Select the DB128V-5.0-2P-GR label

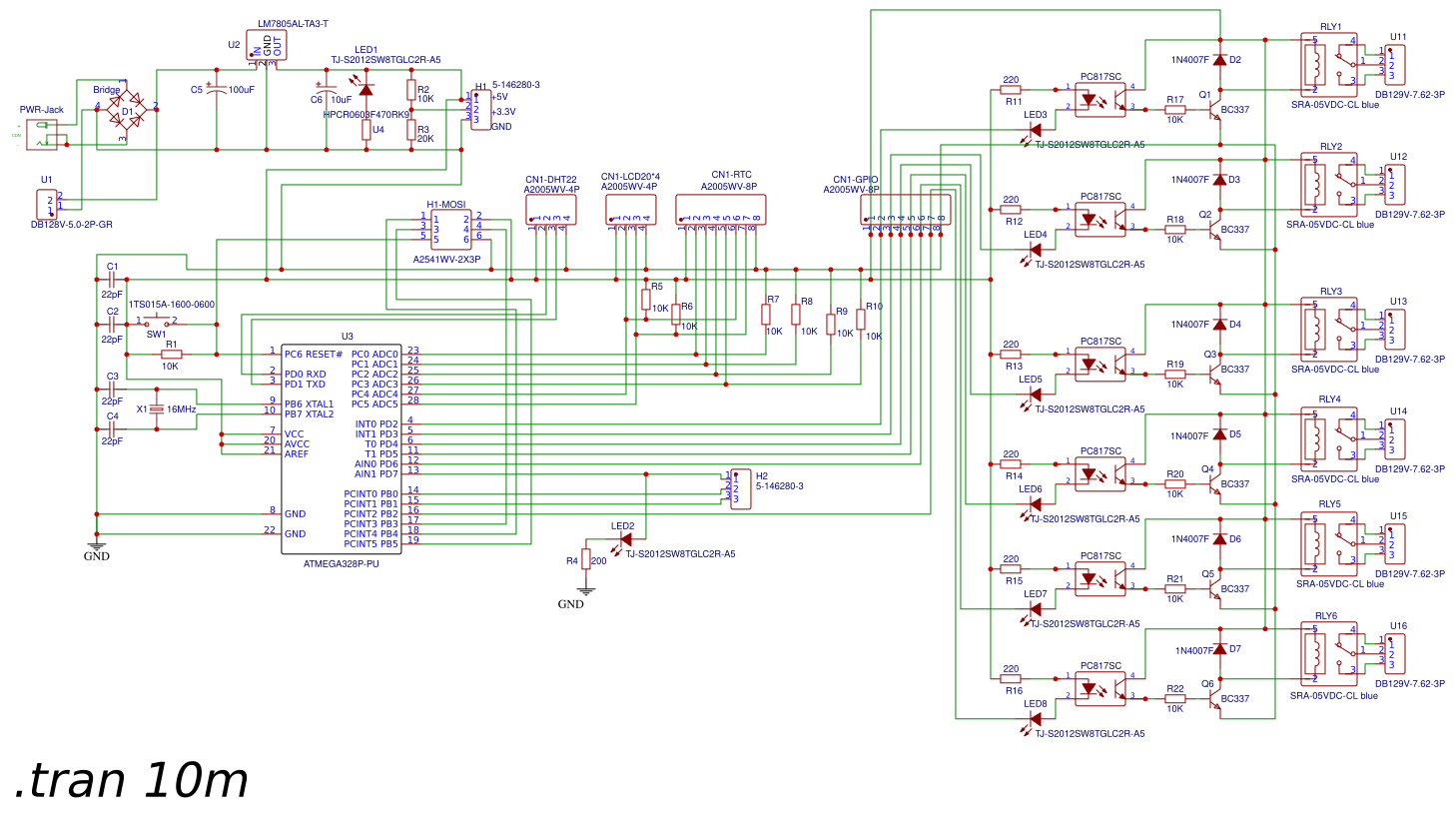pyautogui.click(x=72, y=225)
